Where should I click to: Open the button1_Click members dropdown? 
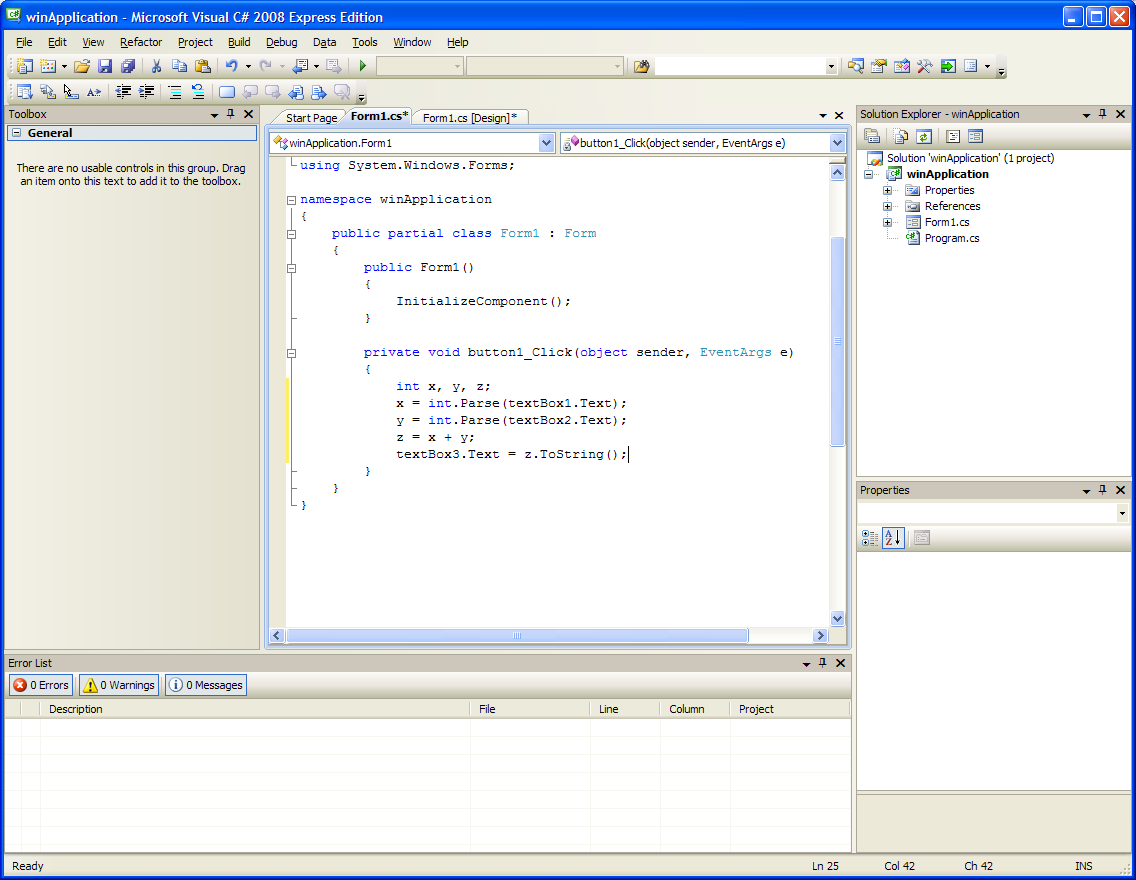click(x=838, y=143)
